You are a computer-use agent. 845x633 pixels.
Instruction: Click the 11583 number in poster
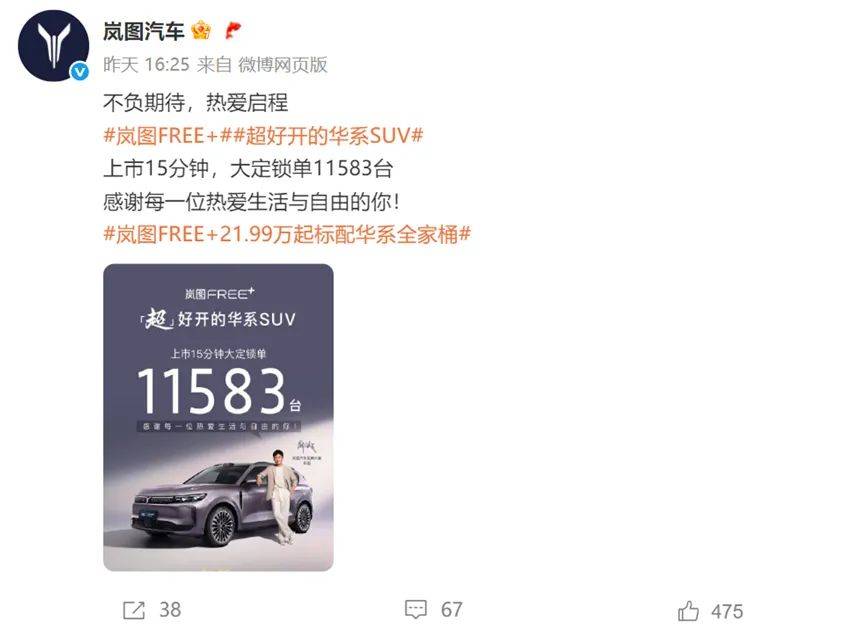pos(212,391)
